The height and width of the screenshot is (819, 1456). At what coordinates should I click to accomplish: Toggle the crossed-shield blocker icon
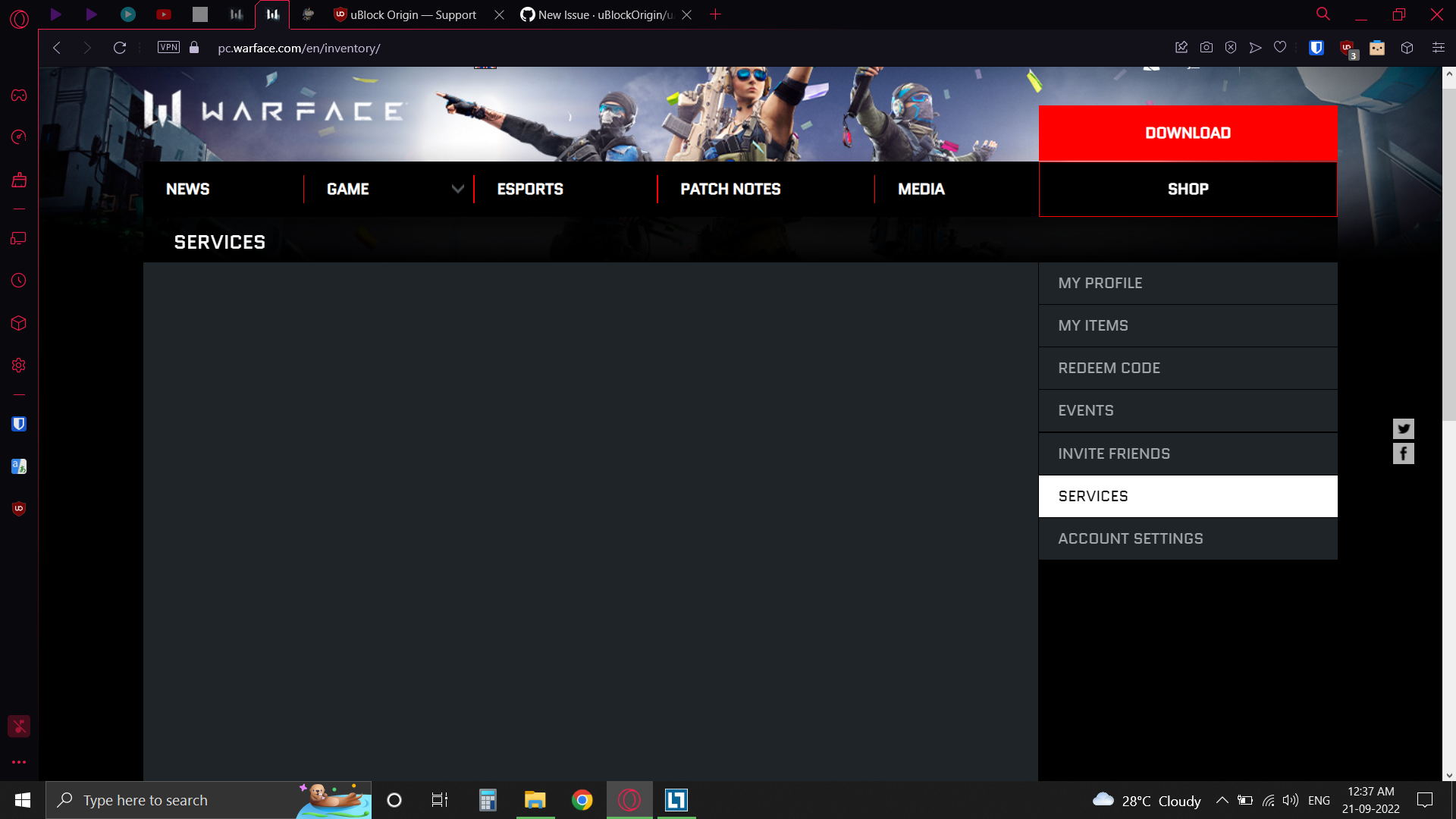point(1230,47)
